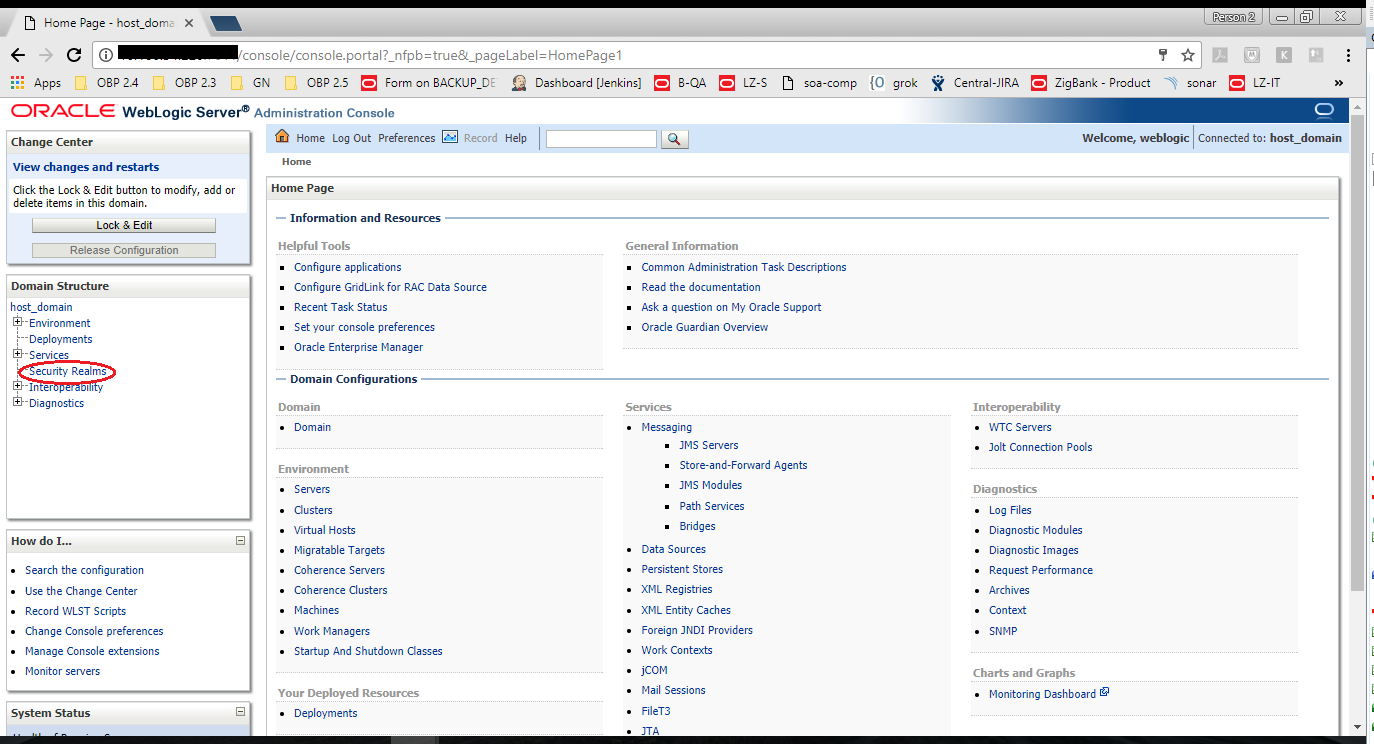Viewport: 1374px width, 744px height.
Task: Click the site info icon in address bar
Action: [106, 55]
